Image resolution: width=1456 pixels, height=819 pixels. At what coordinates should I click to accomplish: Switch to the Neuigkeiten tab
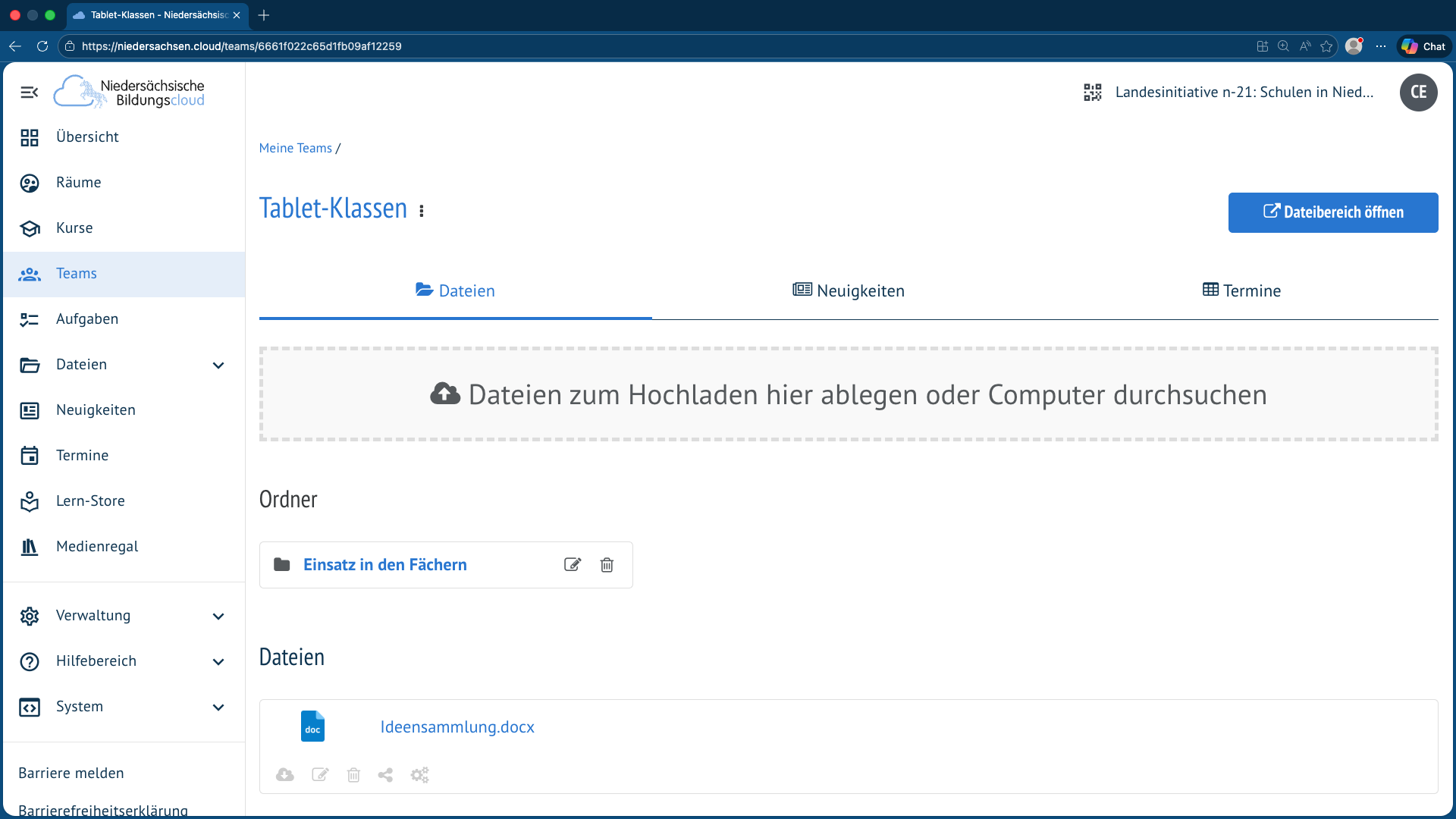(x=849, y=290)
